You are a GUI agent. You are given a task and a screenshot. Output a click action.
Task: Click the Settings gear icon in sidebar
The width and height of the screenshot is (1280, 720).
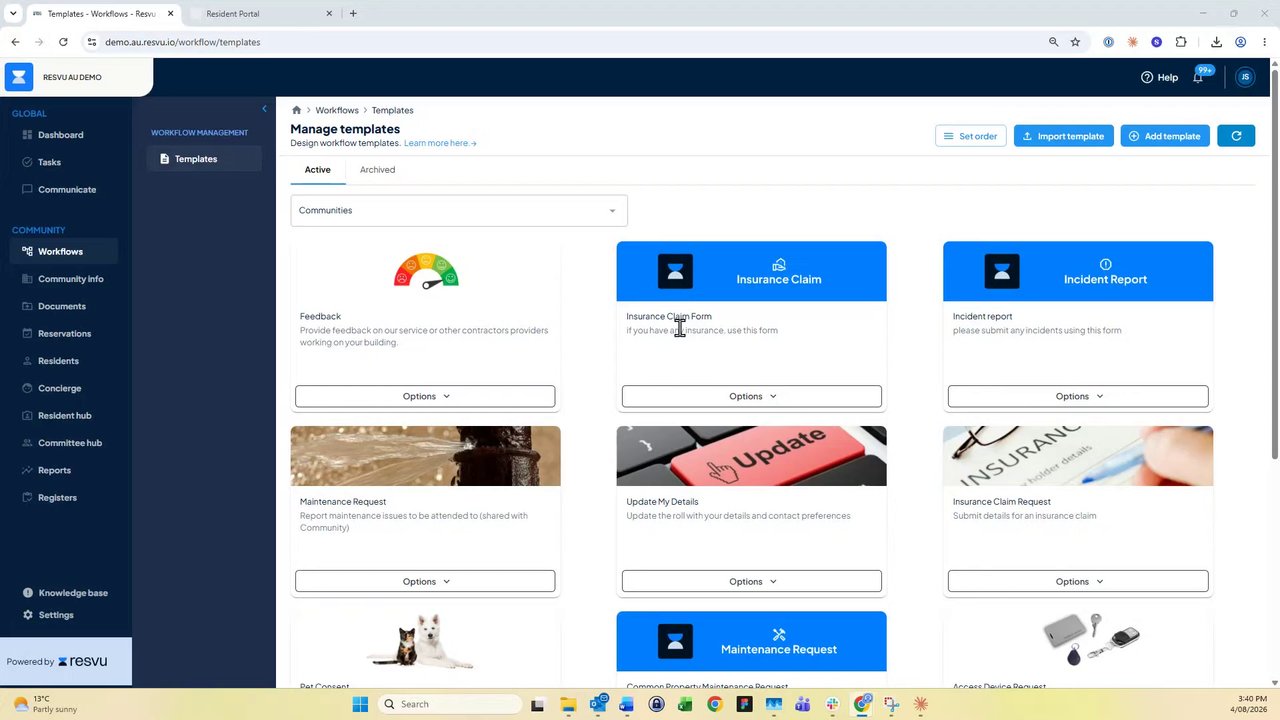[x=28, y=615]
